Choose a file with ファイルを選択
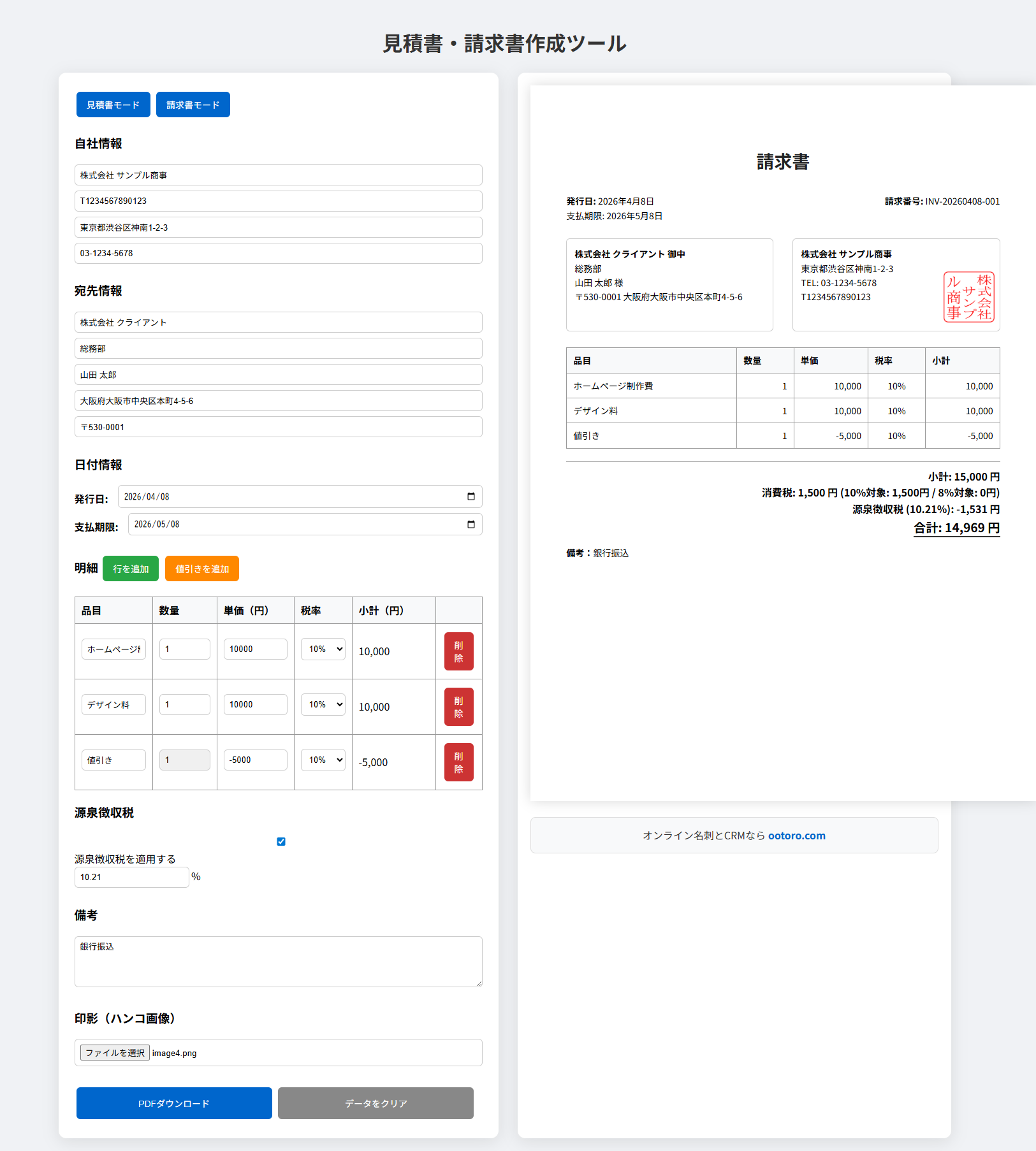The height and width of the screenshot is (1151, 1036). (x=115, y=1053)
